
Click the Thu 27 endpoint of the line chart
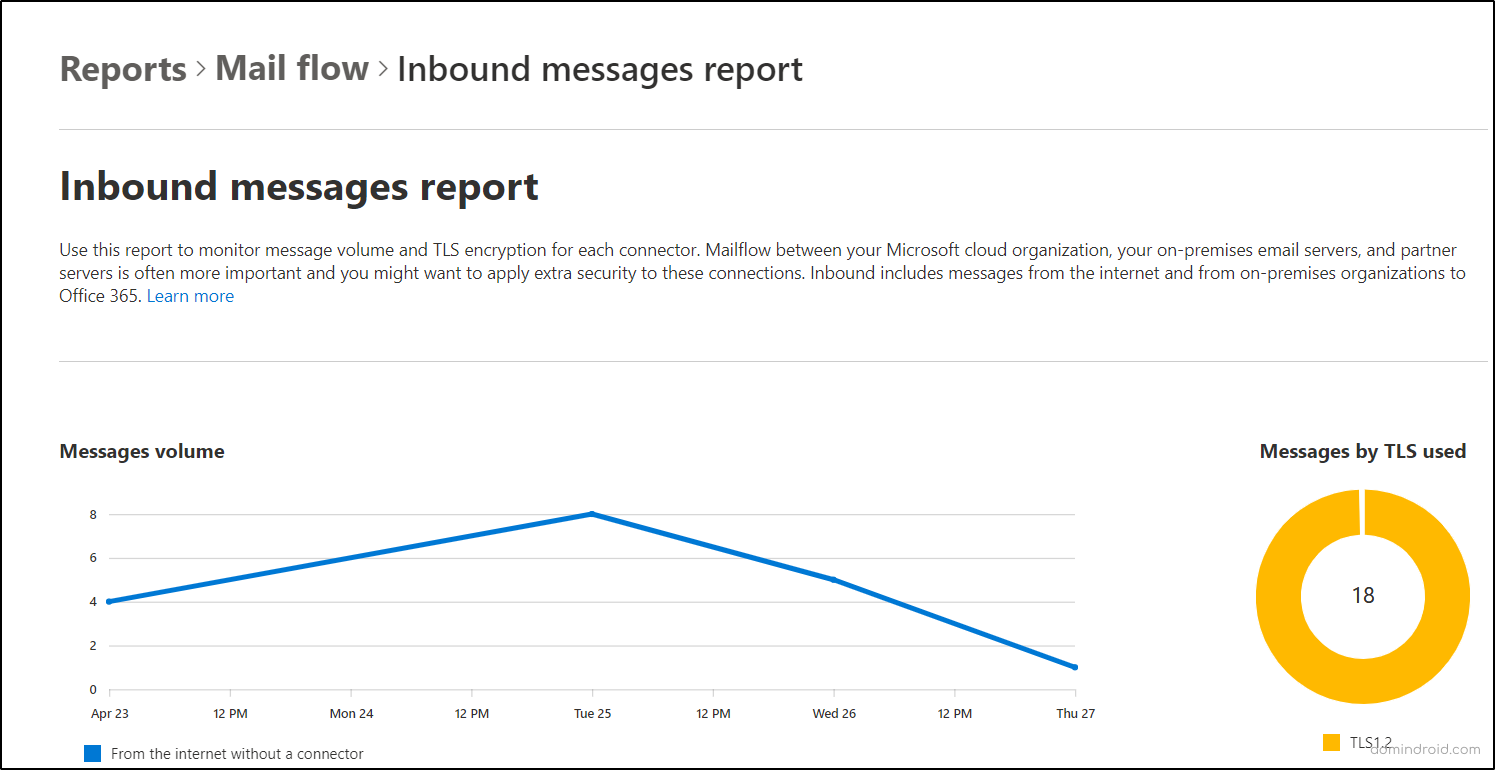coord(1074,666)
